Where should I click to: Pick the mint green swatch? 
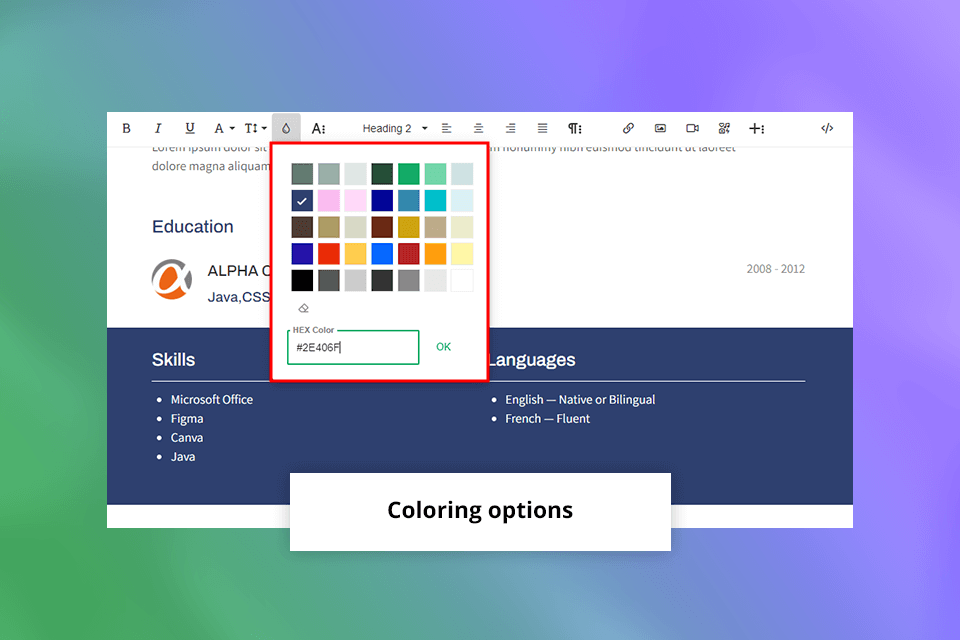pos(435,174)
